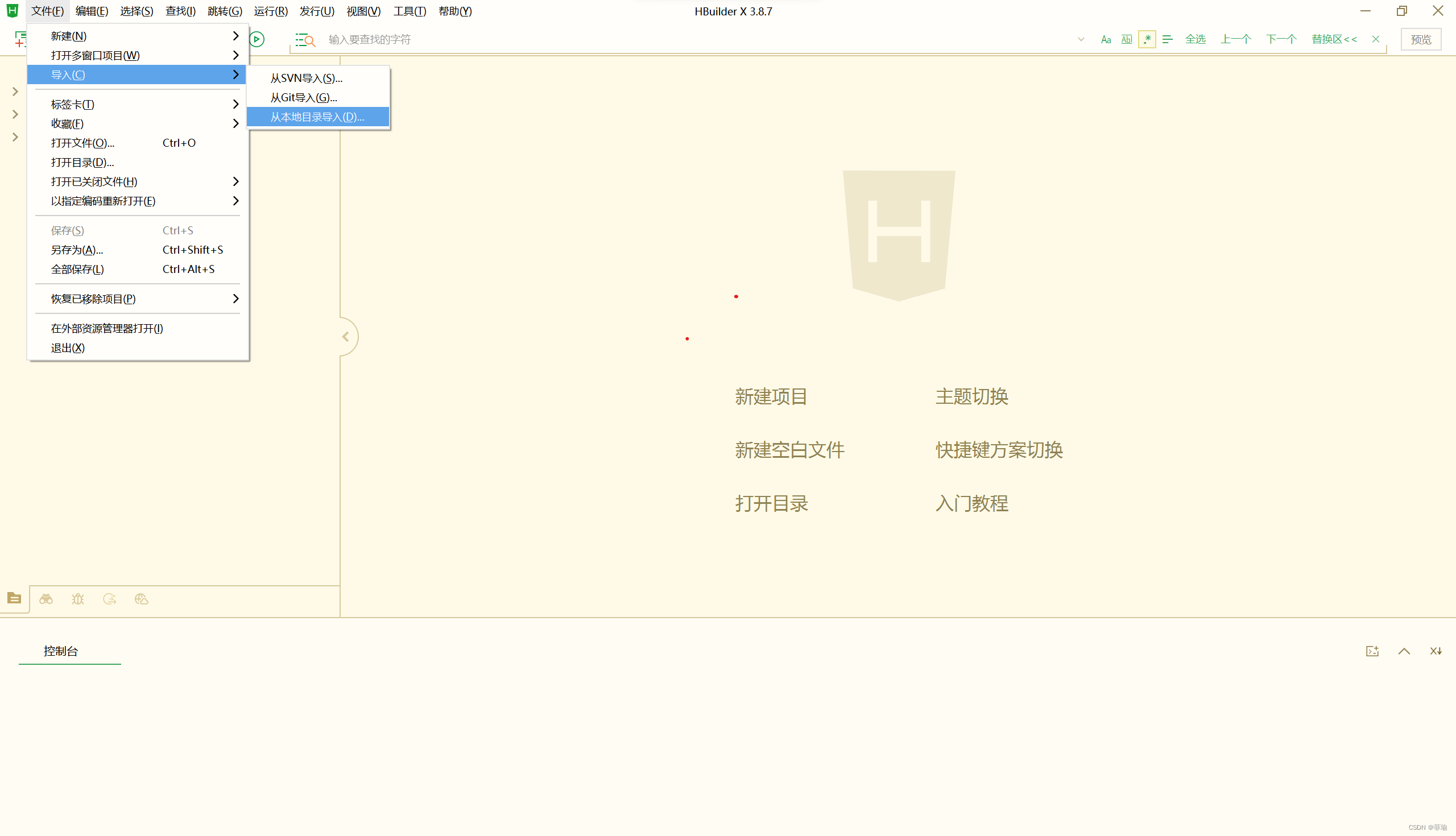
Task: Open the 编辑(E) menu
Action: point(92,11)
